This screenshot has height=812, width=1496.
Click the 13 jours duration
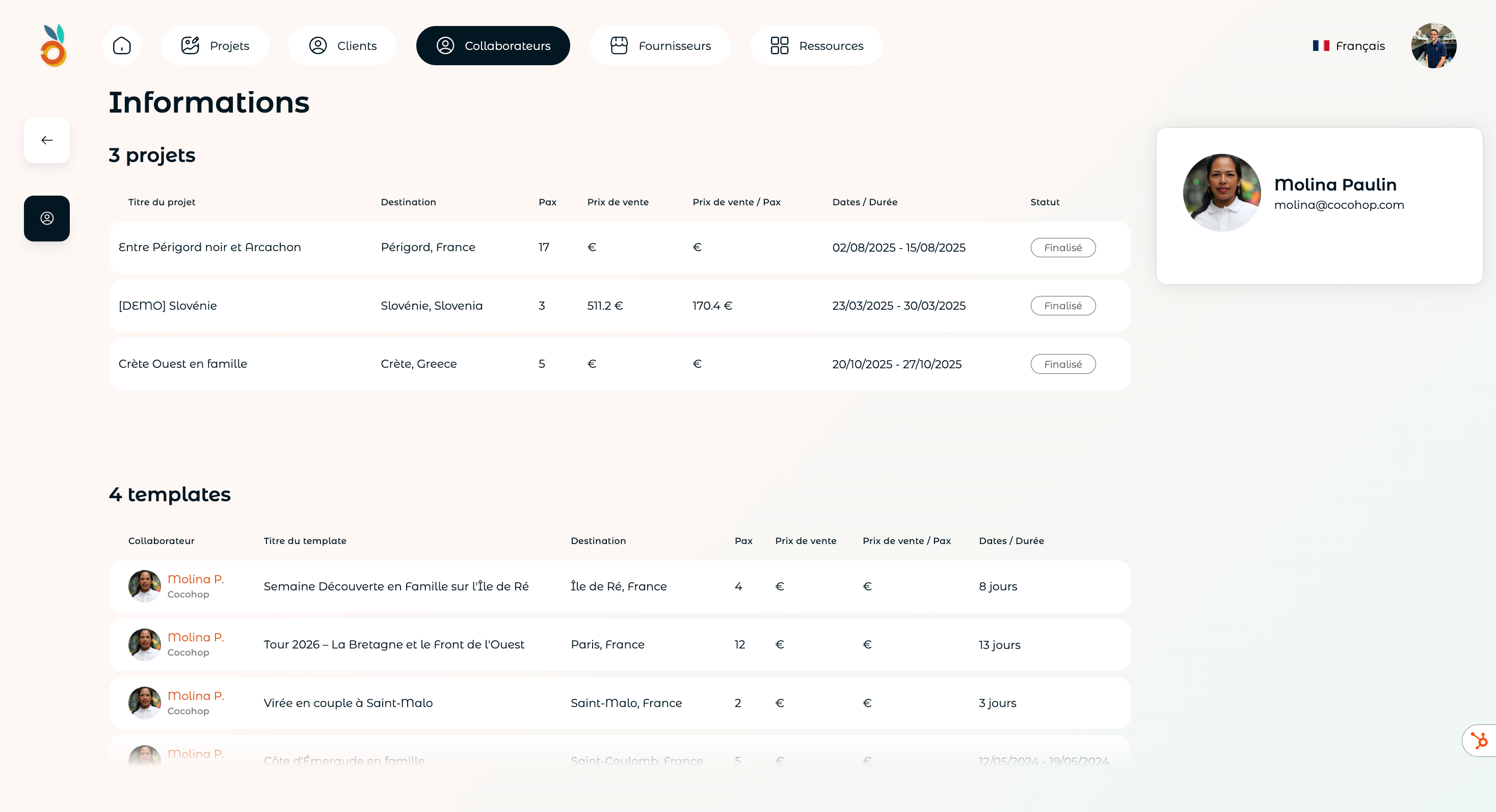[1000, 645]
